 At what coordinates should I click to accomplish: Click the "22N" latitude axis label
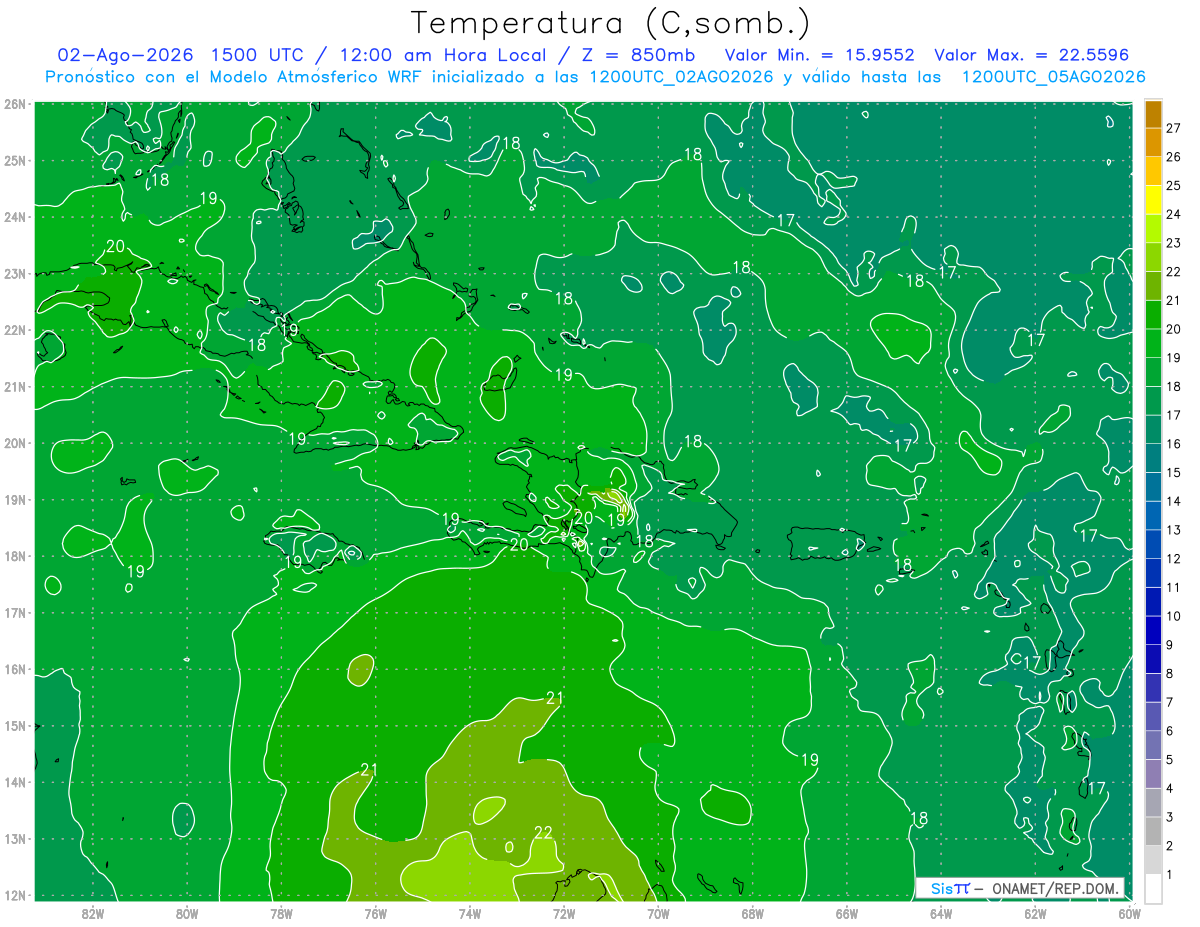(x=14, y=330)
